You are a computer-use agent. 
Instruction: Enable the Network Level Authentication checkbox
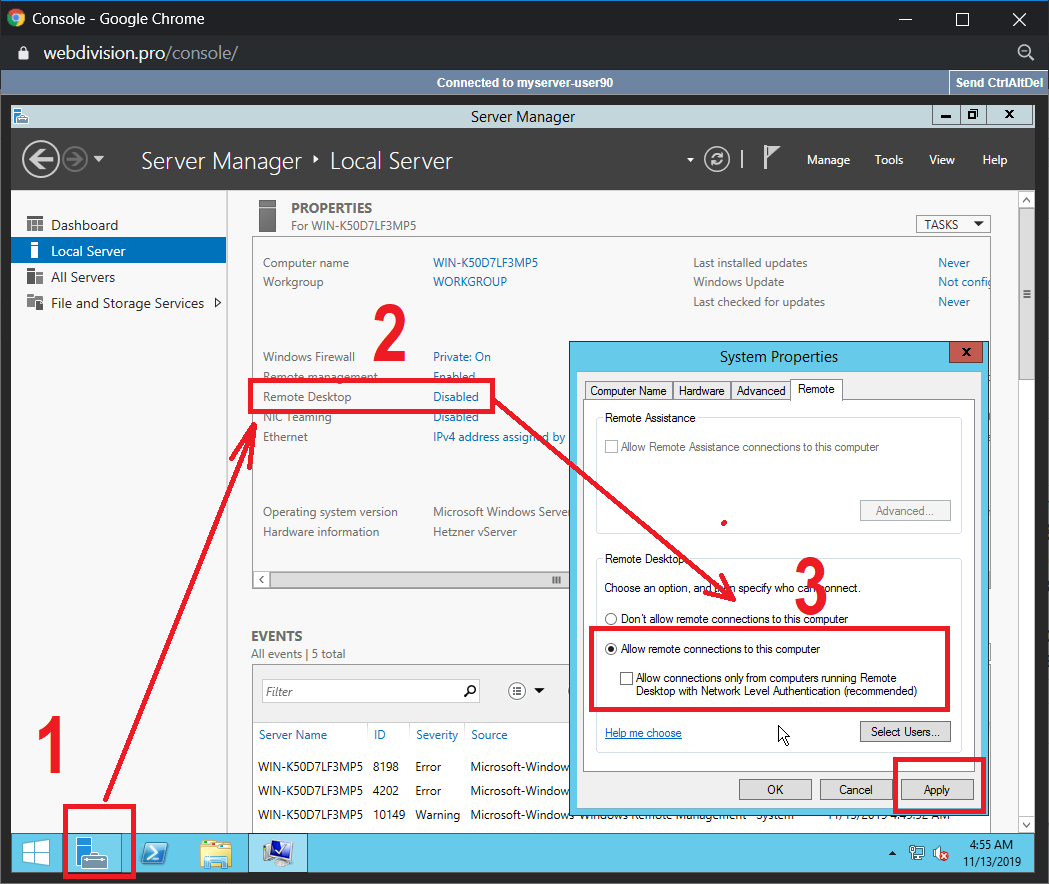(x=627, y=678)
